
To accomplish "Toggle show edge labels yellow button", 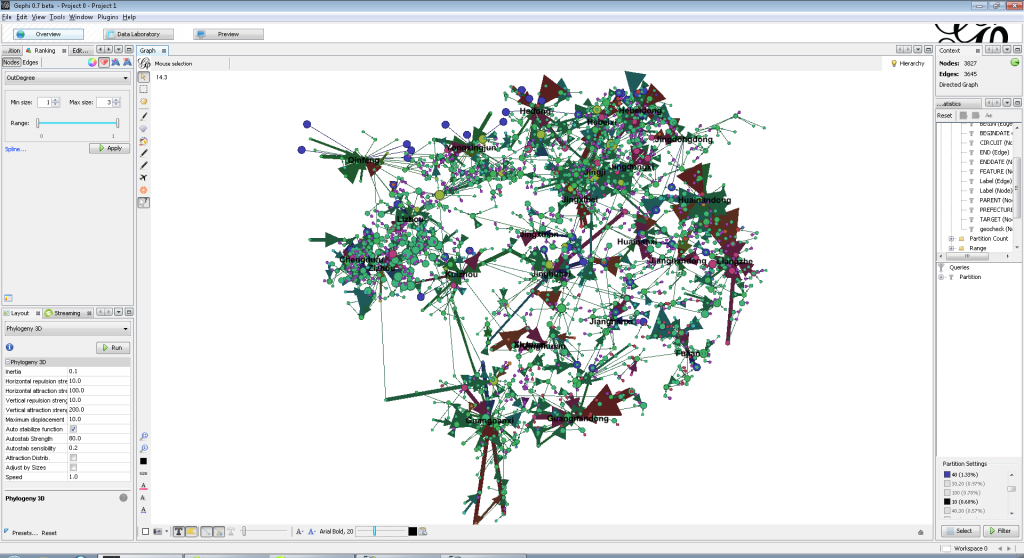I will tap(191, 532).
